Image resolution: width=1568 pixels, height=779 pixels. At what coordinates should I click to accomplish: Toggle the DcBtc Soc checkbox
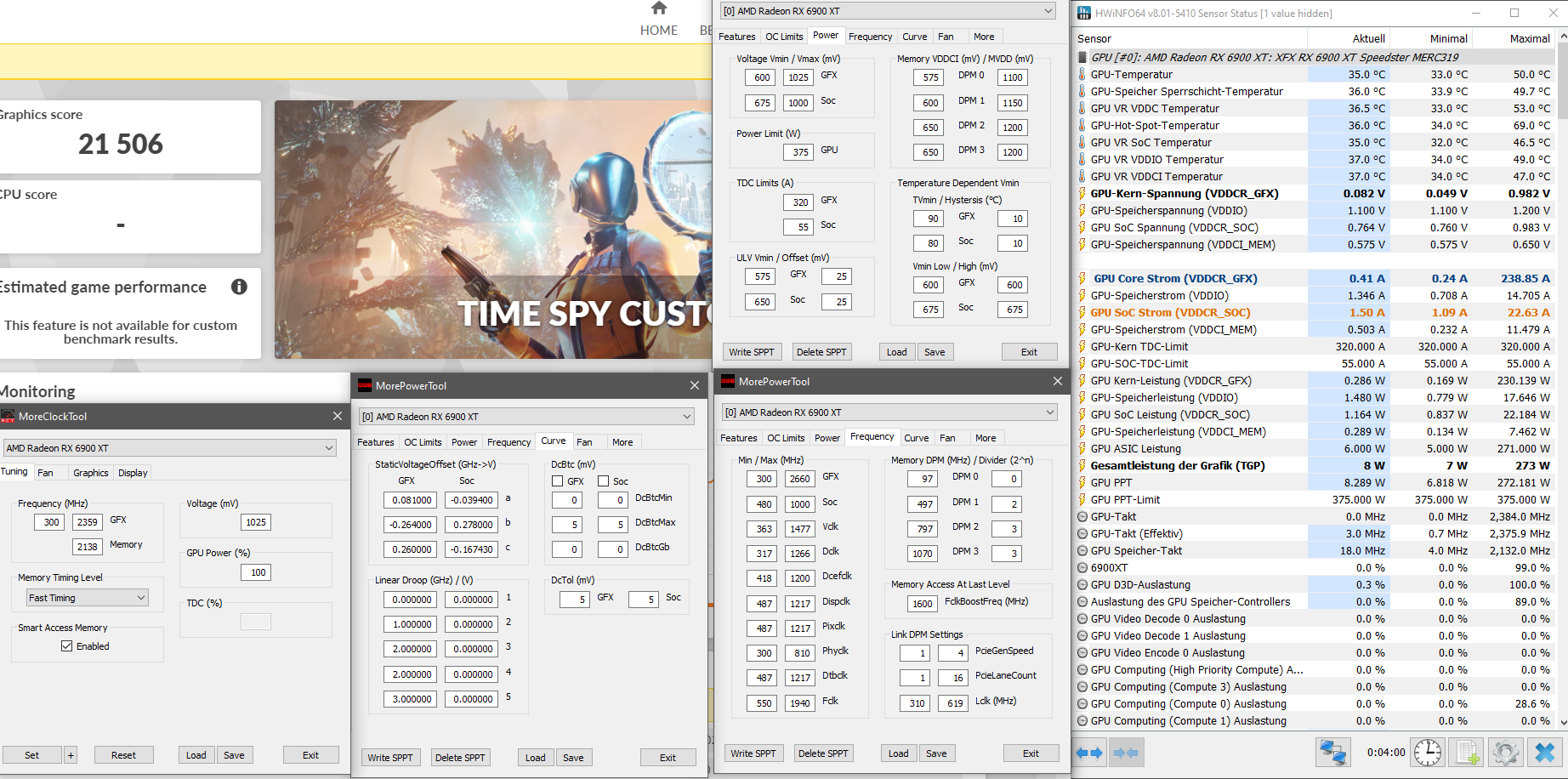[603, 481]
